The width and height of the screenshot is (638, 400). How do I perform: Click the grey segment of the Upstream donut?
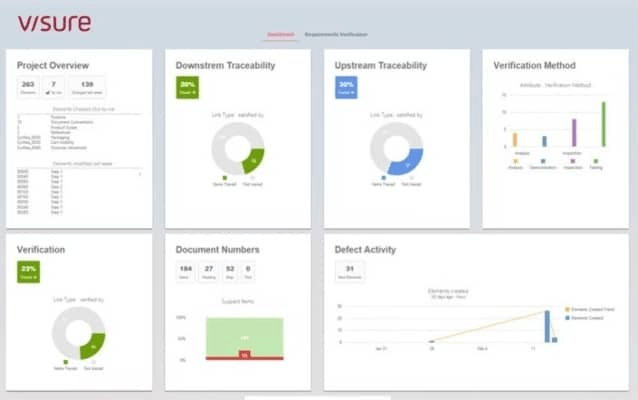point(380,140)
